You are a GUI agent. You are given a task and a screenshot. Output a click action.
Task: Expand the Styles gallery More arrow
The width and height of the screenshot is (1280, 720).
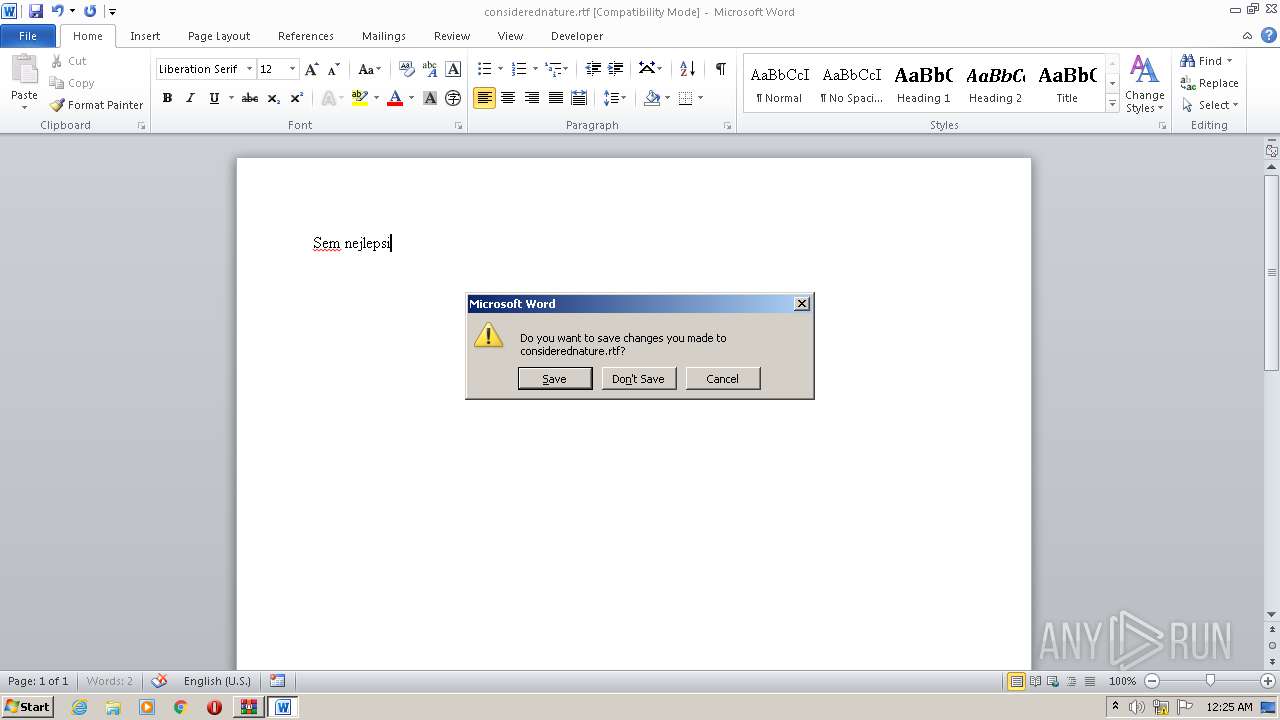1112,103
